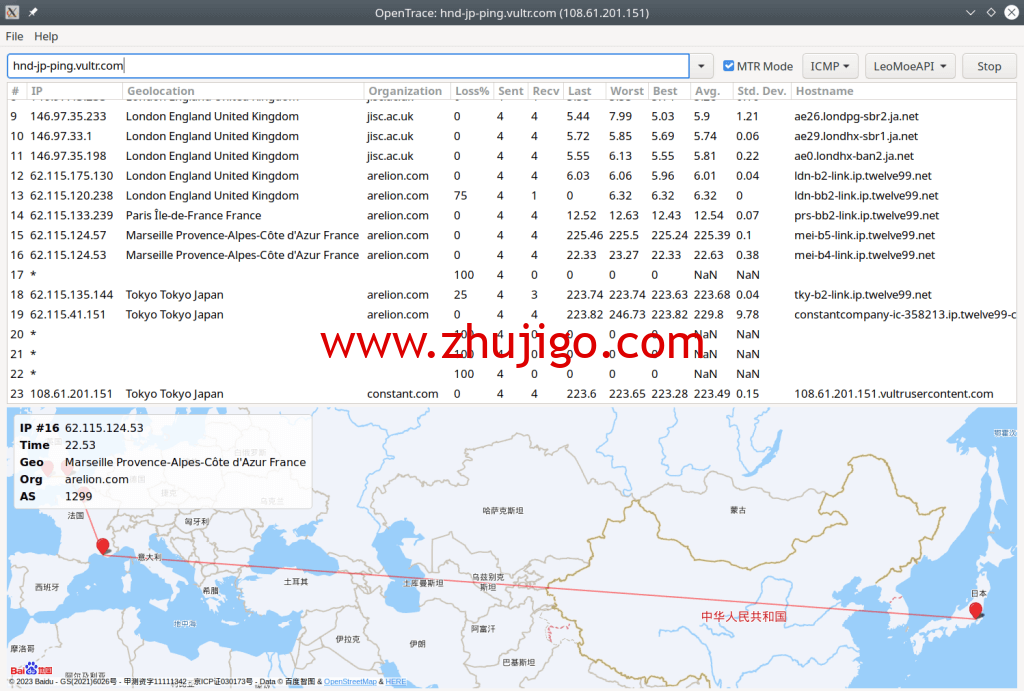Click the Std. Dev. column header

pos(761,91)
